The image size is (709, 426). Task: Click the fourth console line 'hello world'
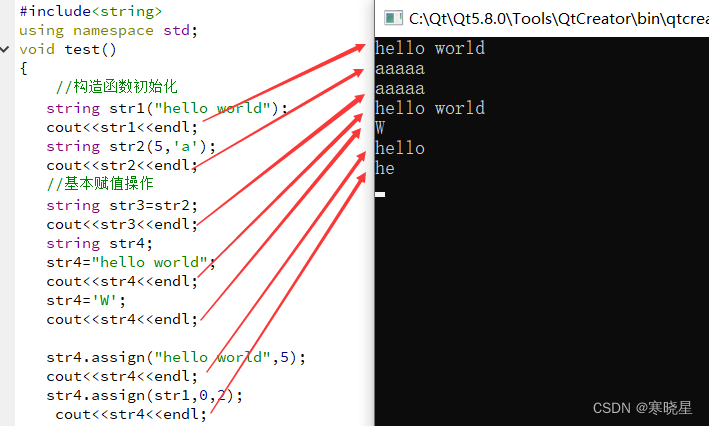point(430,109)
